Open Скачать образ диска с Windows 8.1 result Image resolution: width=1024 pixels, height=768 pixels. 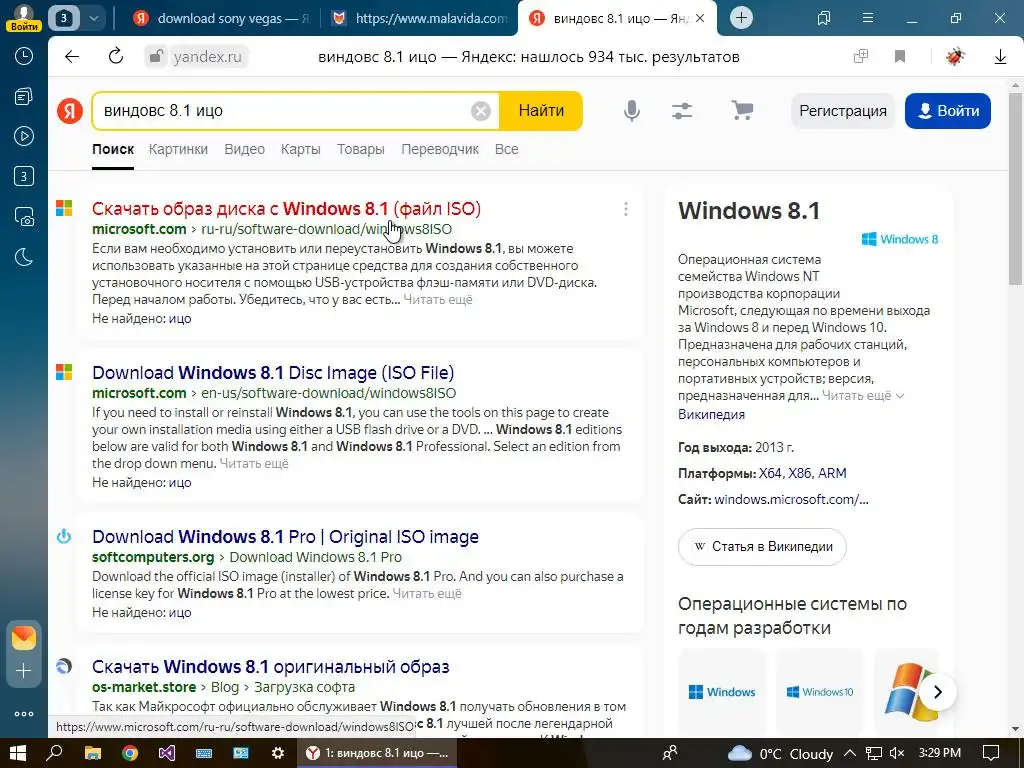click(x=286, y=209)
